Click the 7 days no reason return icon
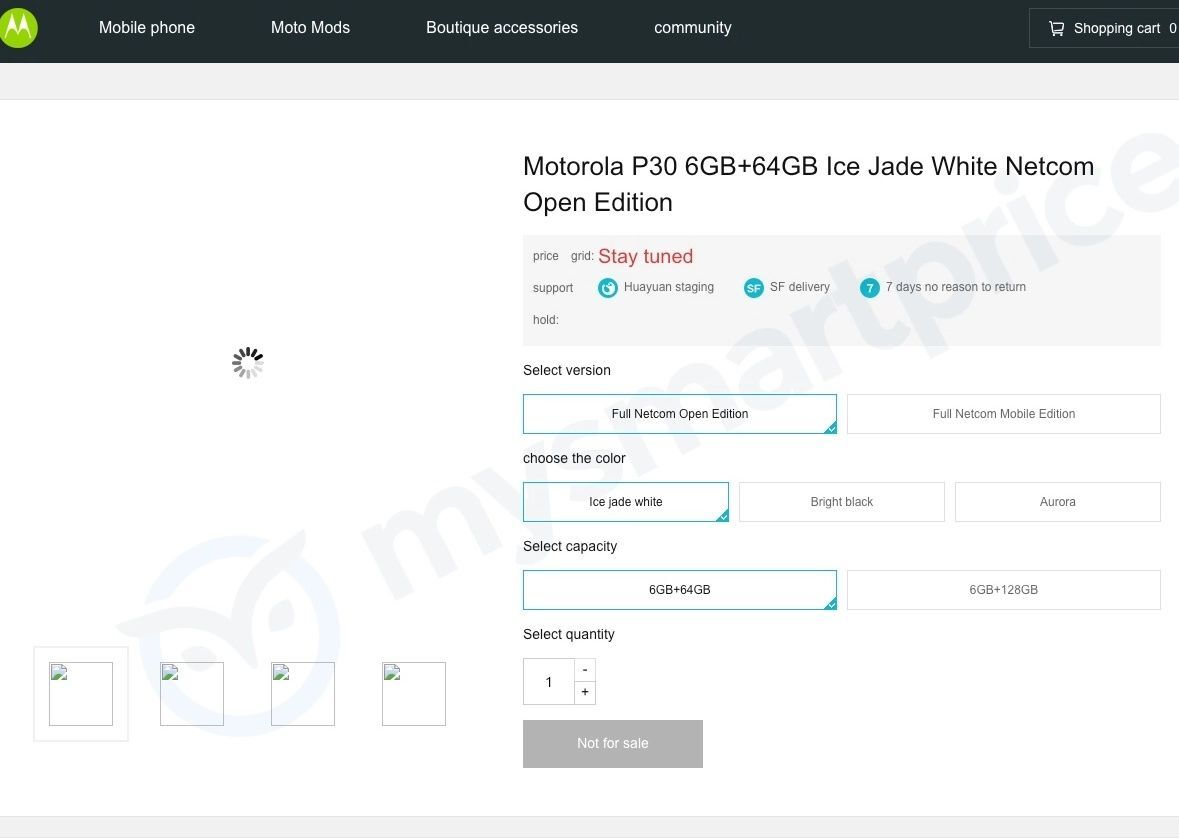This screenshot has width=1179, height=838. (x=869, y=287)
